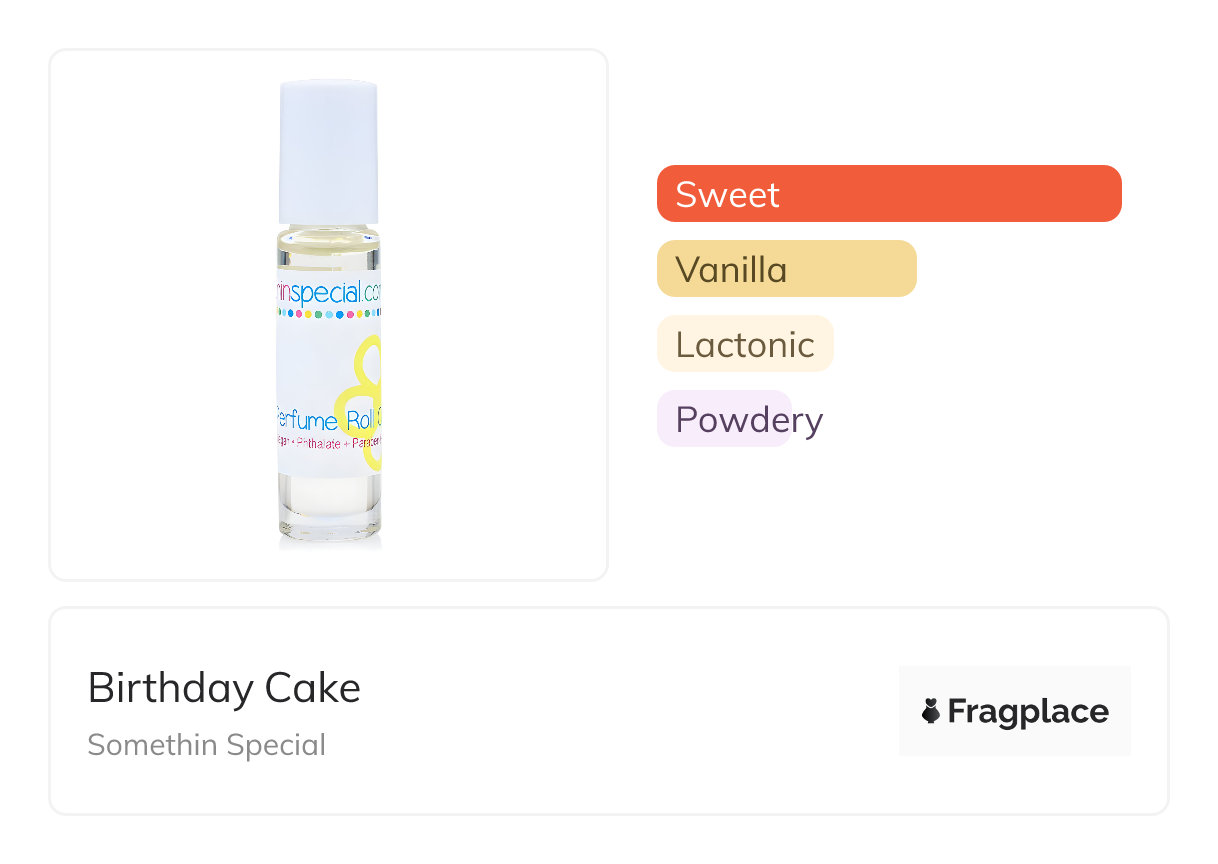The height and width of the screenshot is (864, 1218).
Task: Click the clear glass bottle base
Action: (x=329, y=508)
